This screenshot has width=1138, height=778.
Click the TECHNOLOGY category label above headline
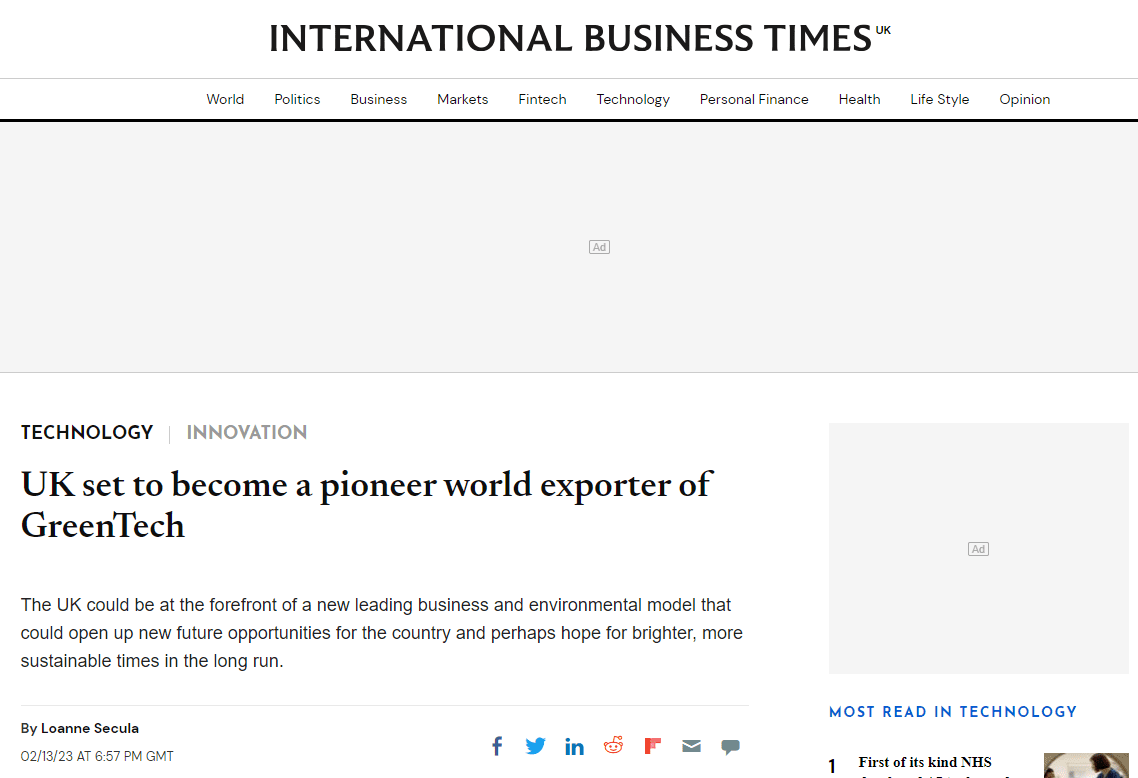(x=87, y=433)
